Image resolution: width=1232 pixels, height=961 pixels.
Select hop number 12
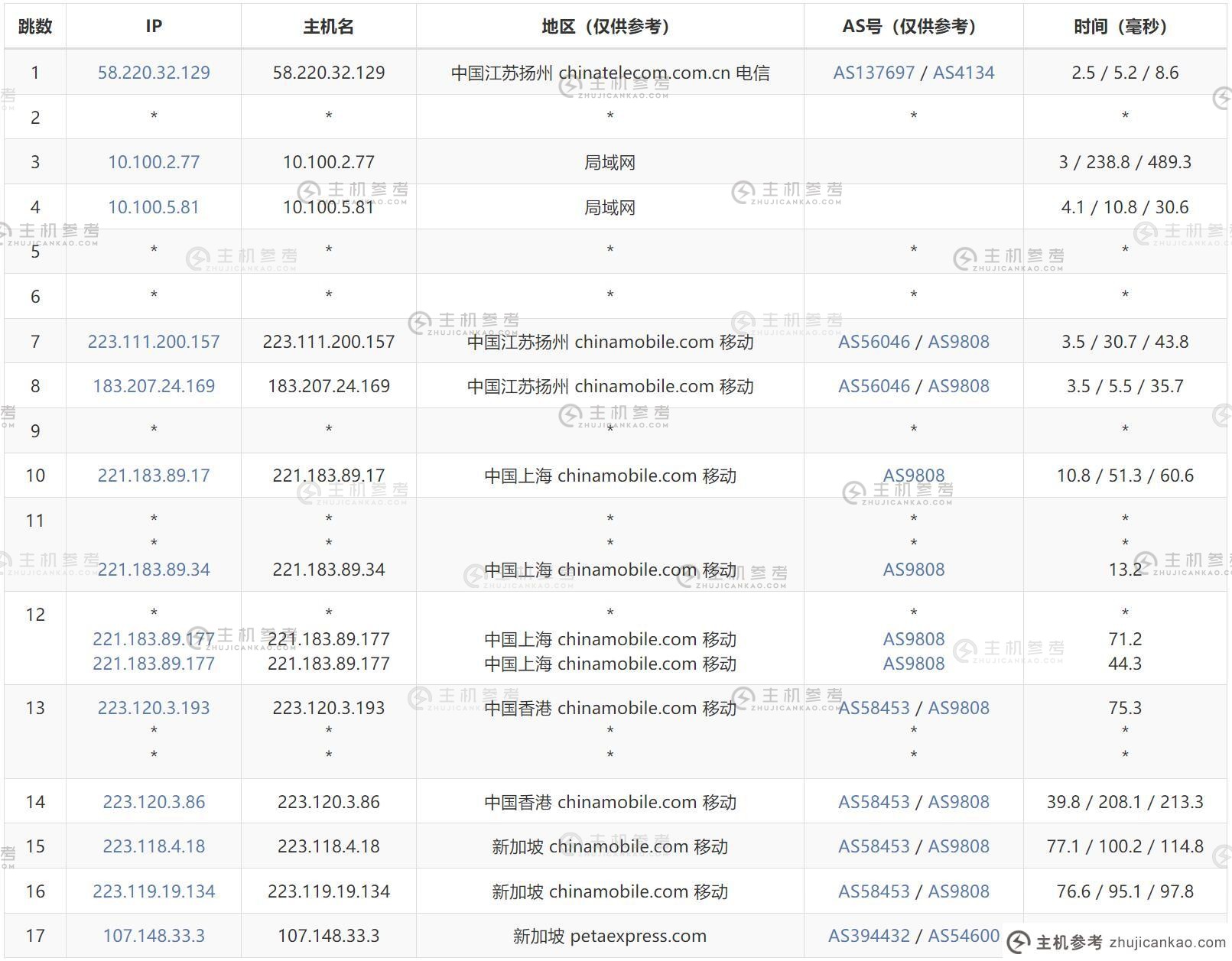click(x=35, y=615)
